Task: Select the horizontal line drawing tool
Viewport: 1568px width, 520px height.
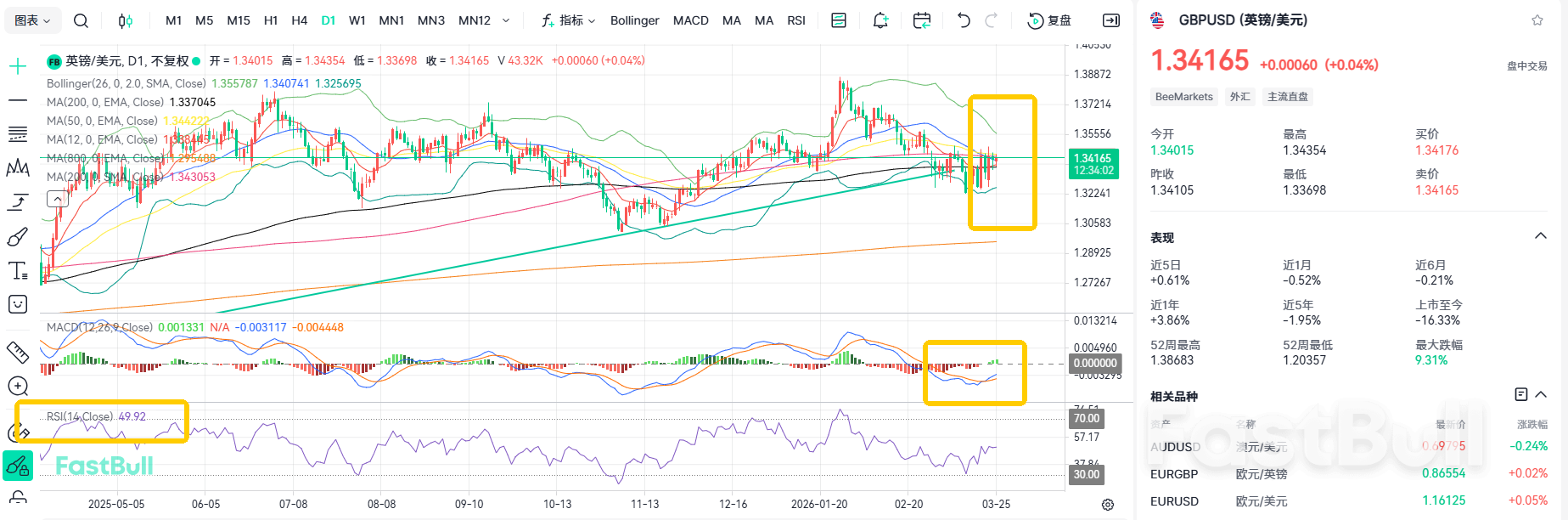Action: pyautogui.click(x=18, y=100)
